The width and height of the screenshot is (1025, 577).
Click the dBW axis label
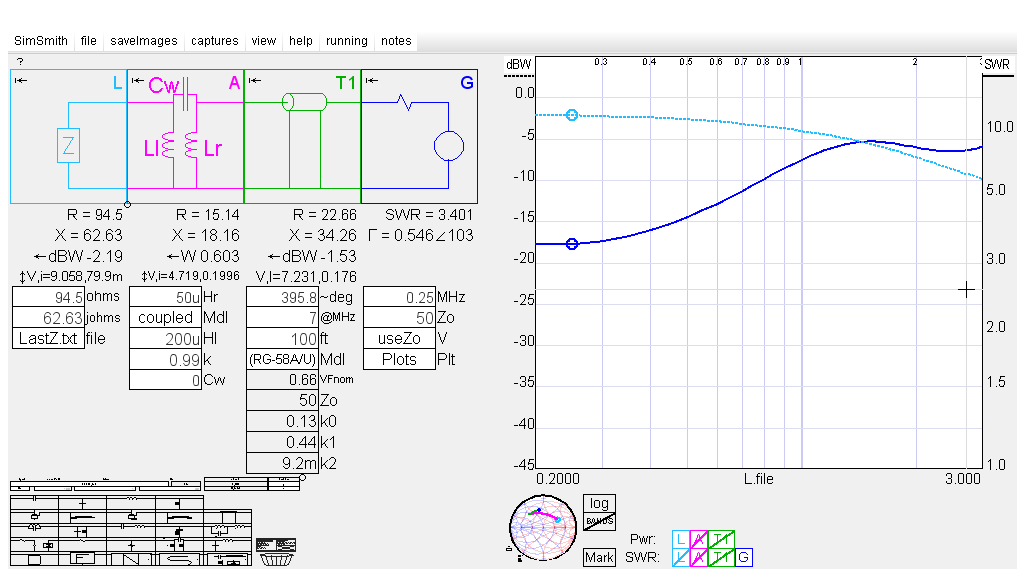[x=518, y=65]
